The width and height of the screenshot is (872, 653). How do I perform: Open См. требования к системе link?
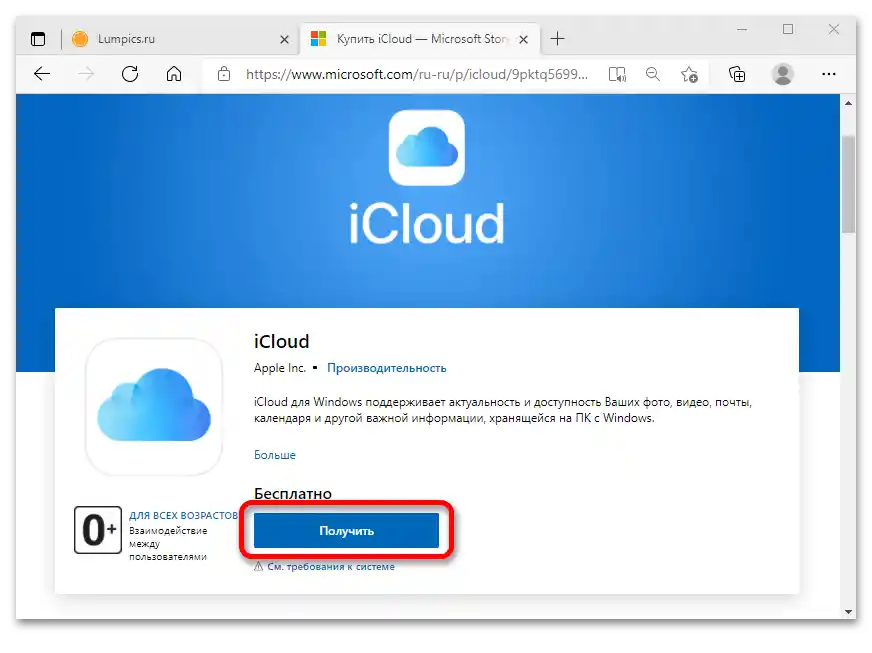tap(331, 566)
